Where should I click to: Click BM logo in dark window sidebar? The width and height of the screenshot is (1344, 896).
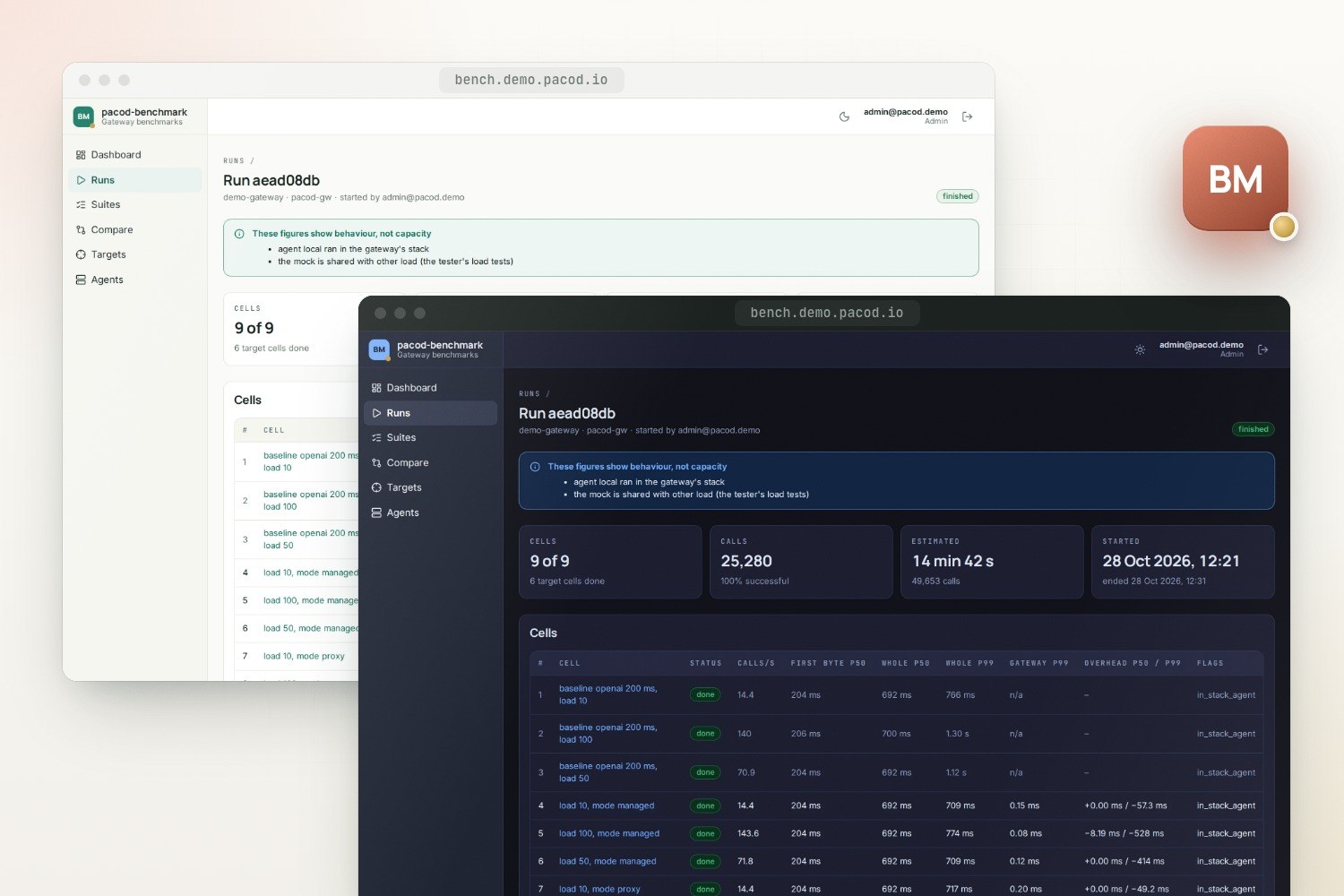point(379,349)
